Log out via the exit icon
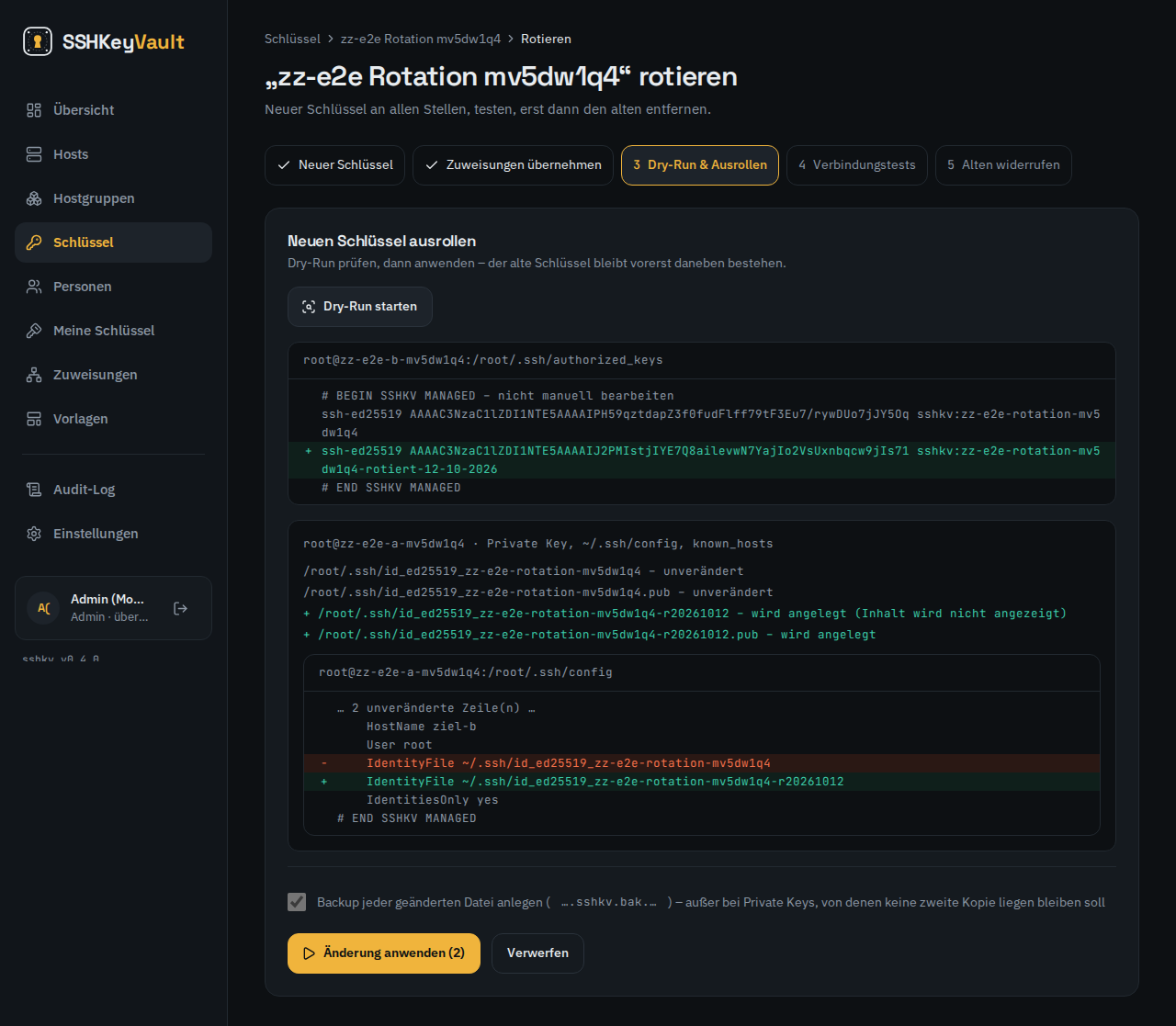The image size is (1176, 1026). click(x=181, y=608)
